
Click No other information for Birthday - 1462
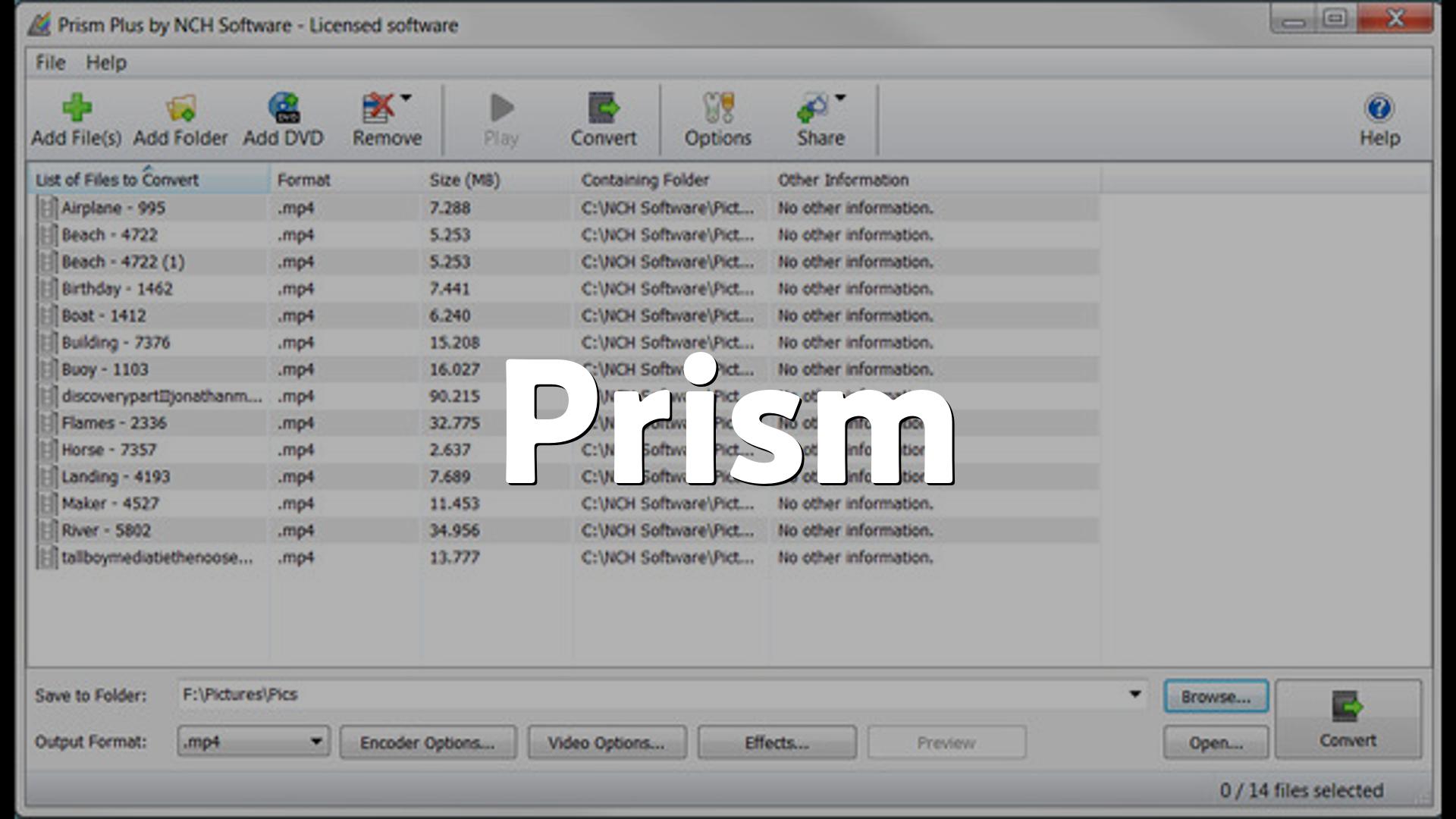click(x=855, y=289)
